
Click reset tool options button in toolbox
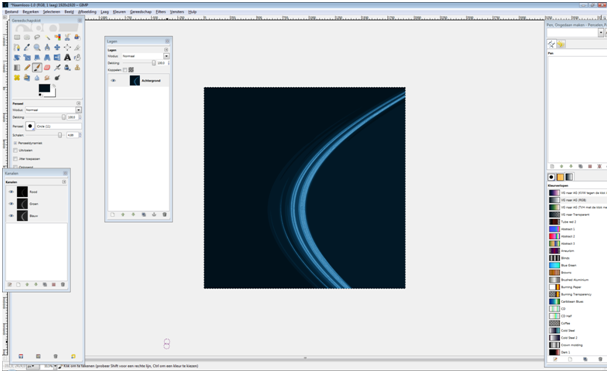coord(73,356)
